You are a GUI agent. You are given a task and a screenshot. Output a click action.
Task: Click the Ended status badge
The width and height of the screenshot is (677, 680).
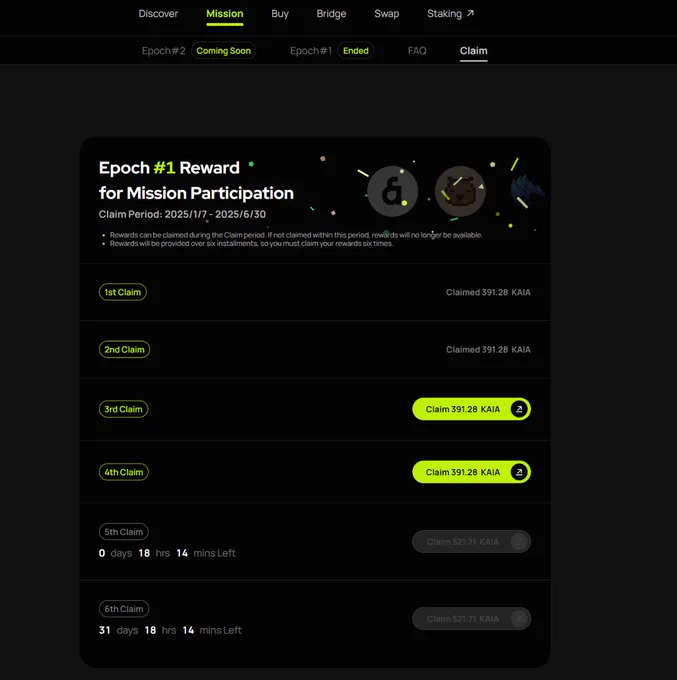pos(356,51)
